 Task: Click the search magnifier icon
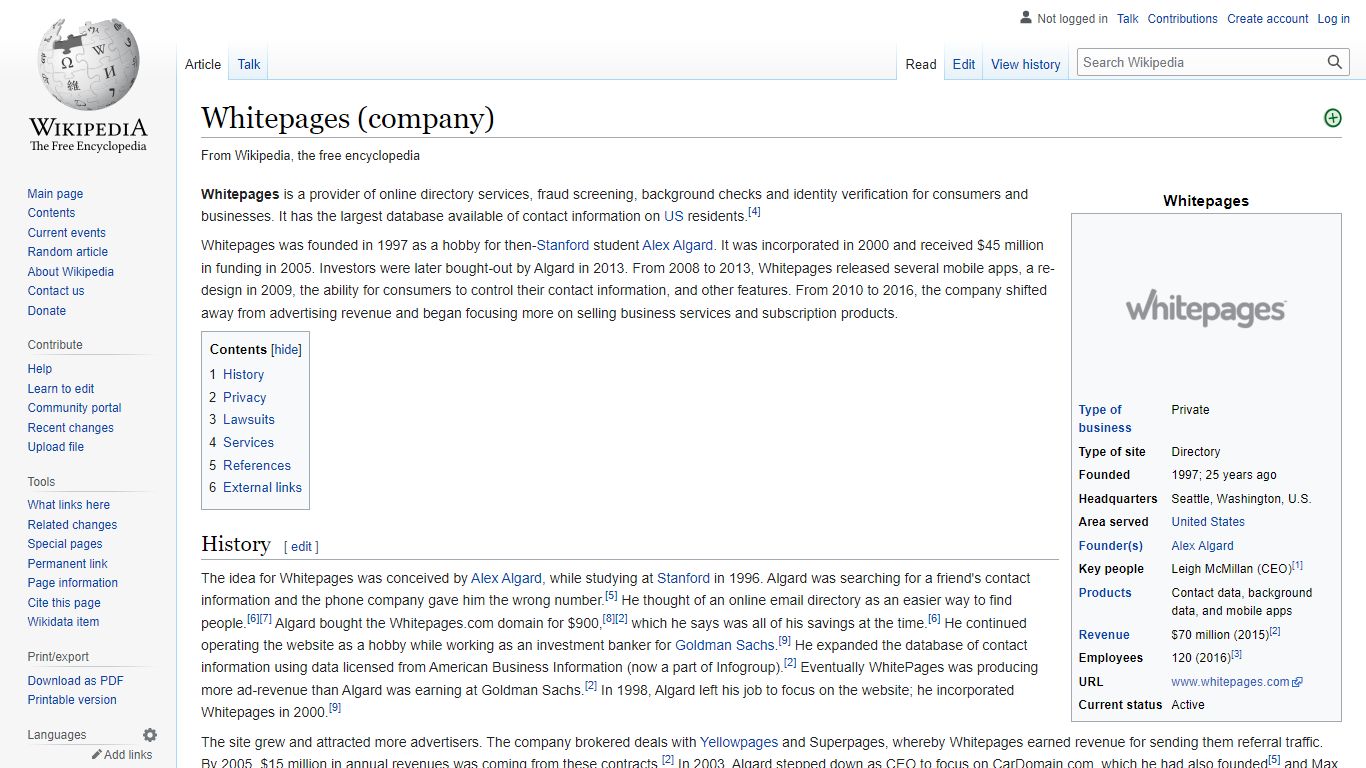1335,62
